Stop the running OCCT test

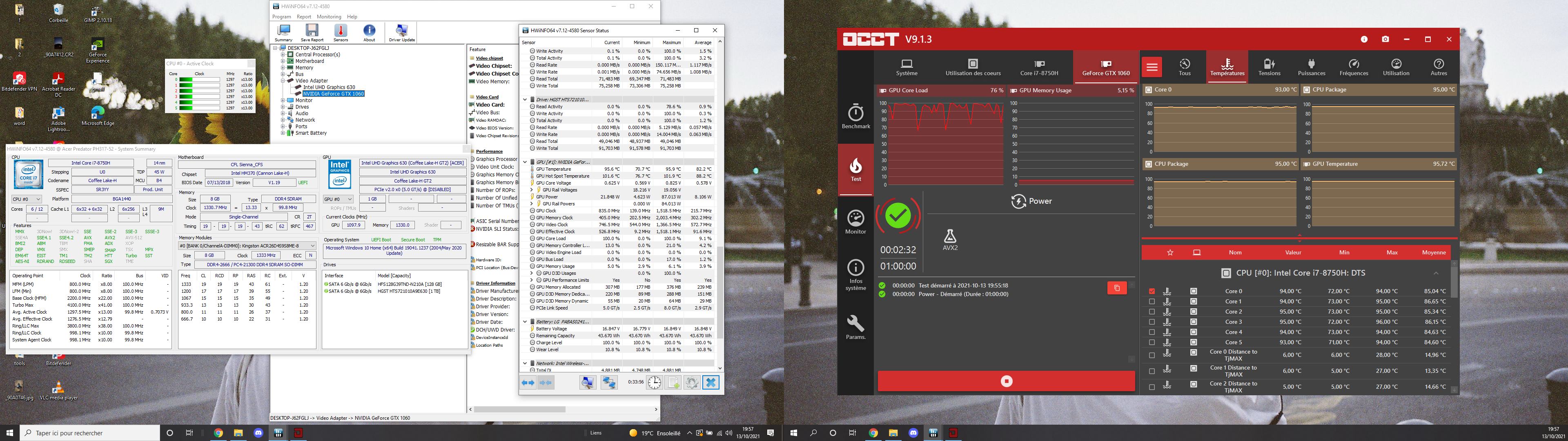click(1006, 381)
